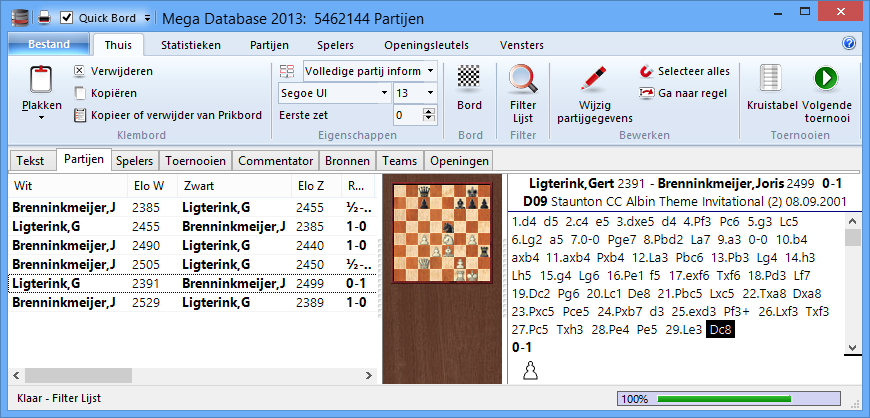The width and height of the screenshot is (870, 418).
Task: Click the move 29.Le3 in the notation
Action: pos(682,330)
